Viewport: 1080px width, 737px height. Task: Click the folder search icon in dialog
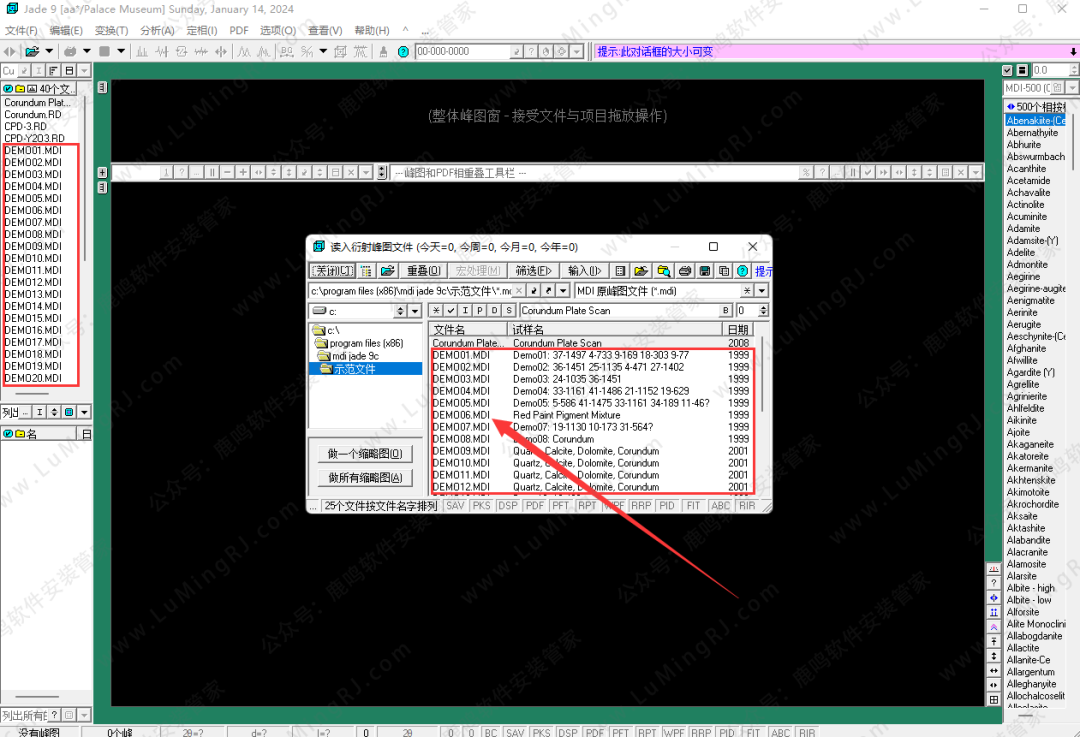(662, 271)
